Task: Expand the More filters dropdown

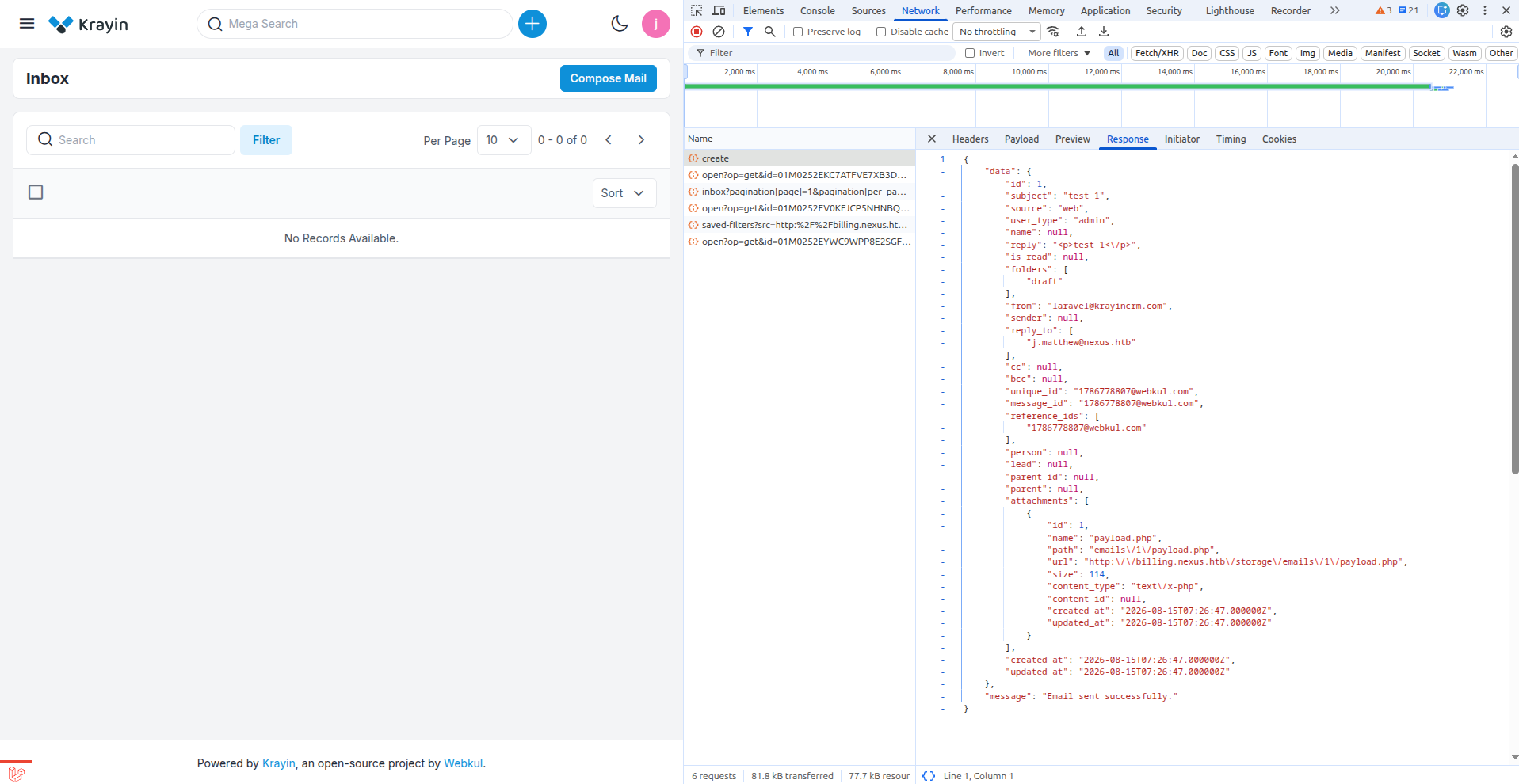Action: pyautogui.click(x=1059, y=53)
